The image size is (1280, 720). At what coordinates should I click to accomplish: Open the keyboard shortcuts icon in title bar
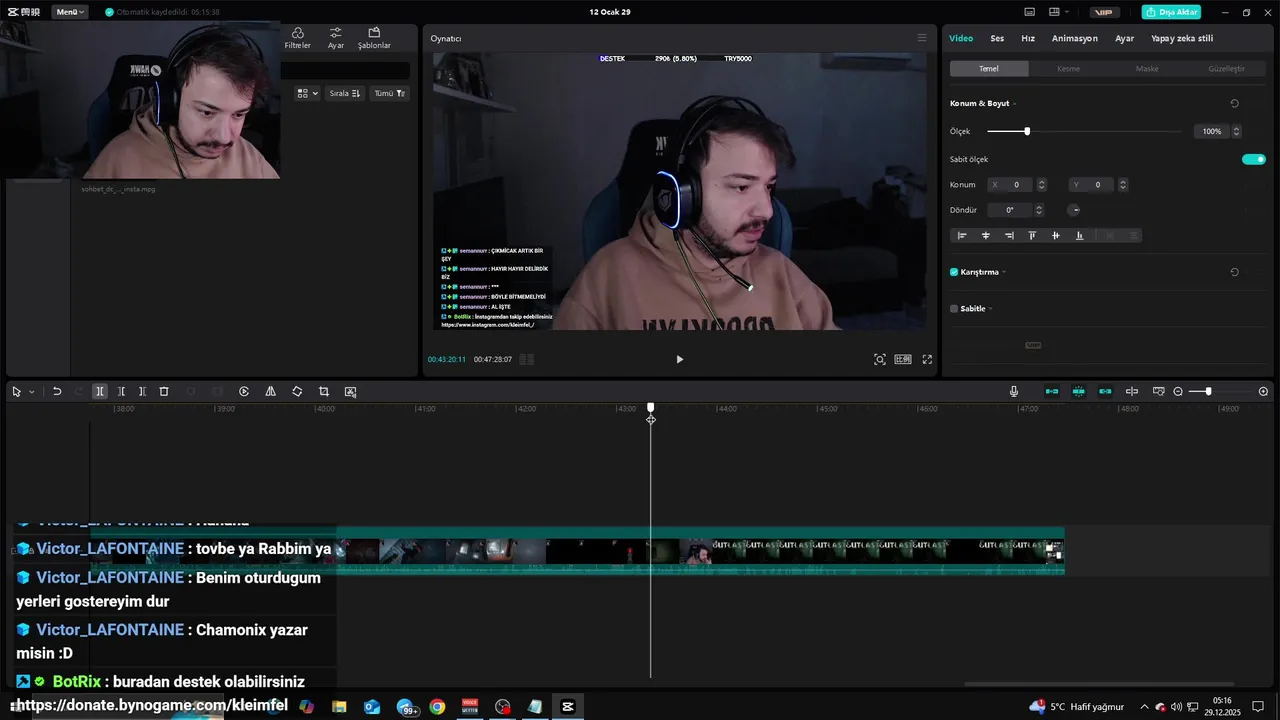click(x=1030, y=12)
